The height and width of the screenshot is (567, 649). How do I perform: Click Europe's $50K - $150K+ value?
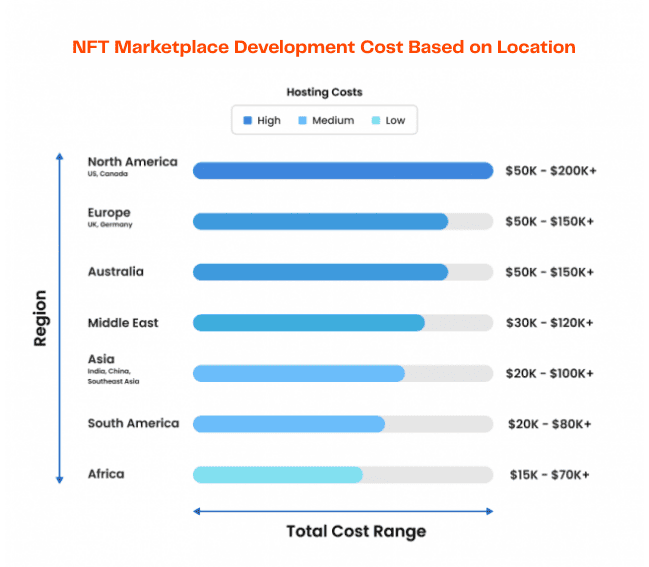click(550, 221)
